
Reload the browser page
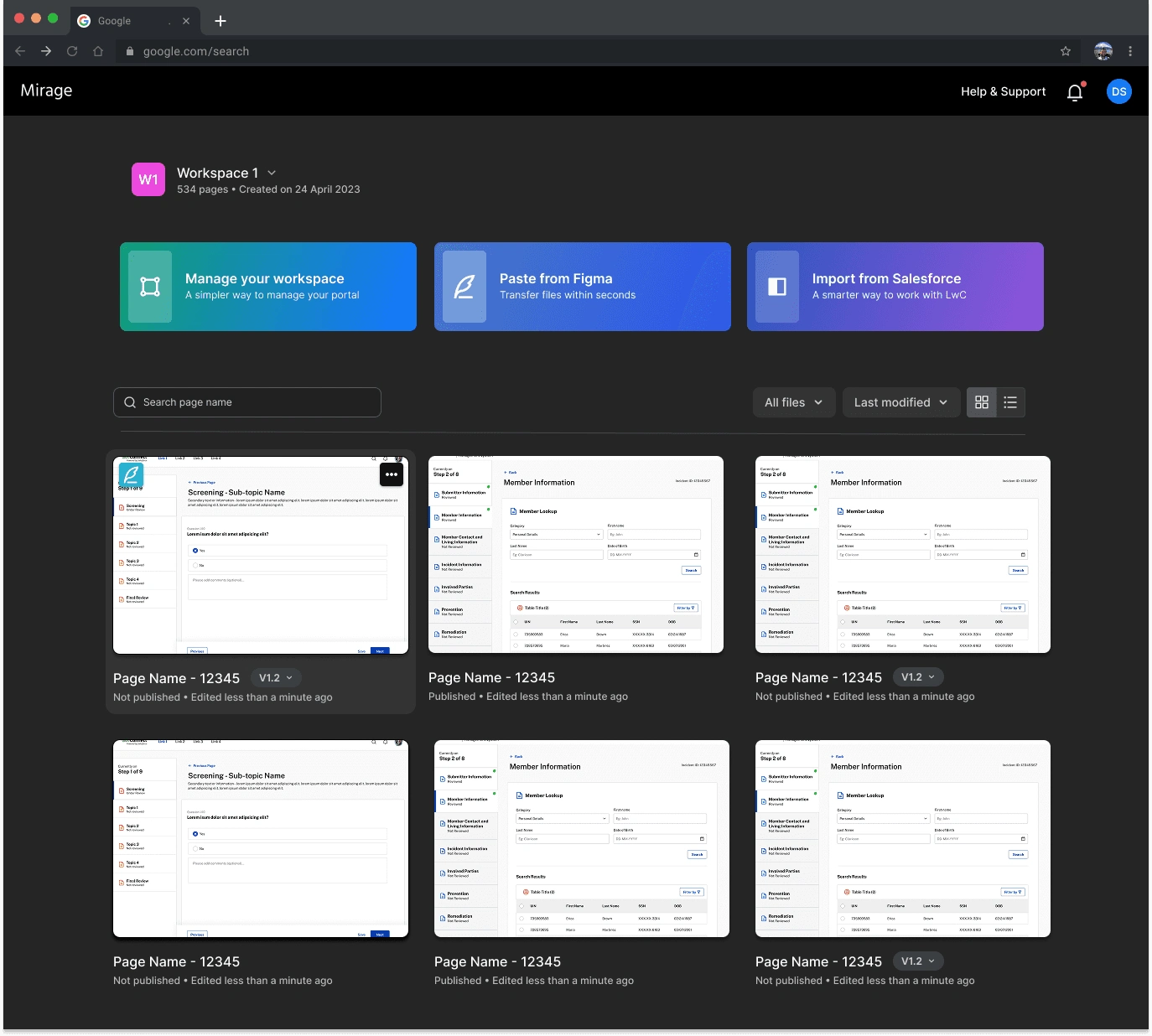(x=72, y=51)
